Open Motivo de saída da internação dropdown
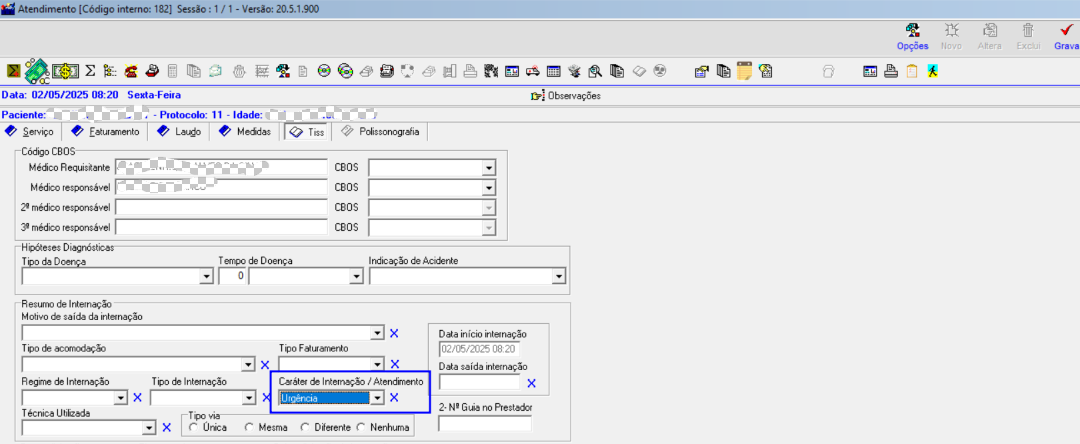1080x444 pixels. click(377, 332)
